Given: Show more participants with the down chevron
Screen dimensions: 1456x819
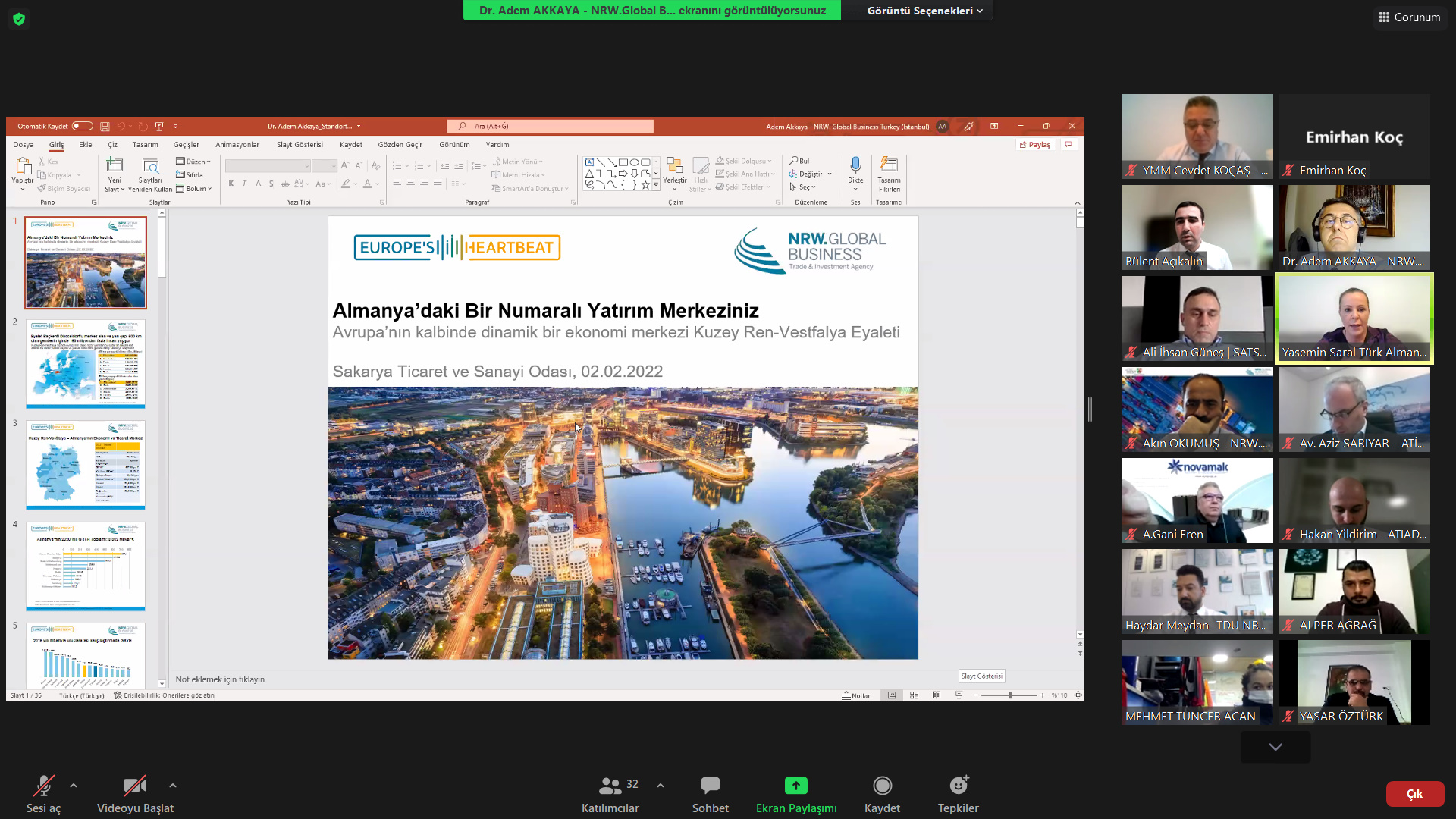Looking at the screenshot, I should tap(1276, 747).
